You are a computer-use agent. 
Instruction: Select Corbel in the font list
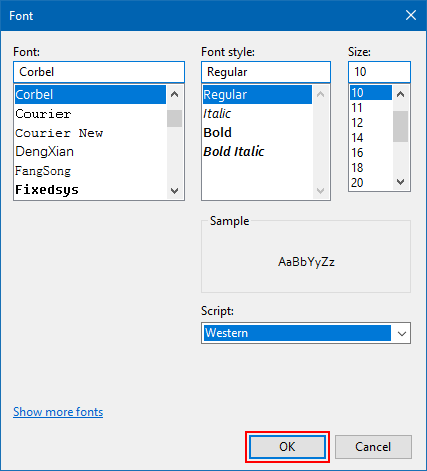tap(90, 95)
